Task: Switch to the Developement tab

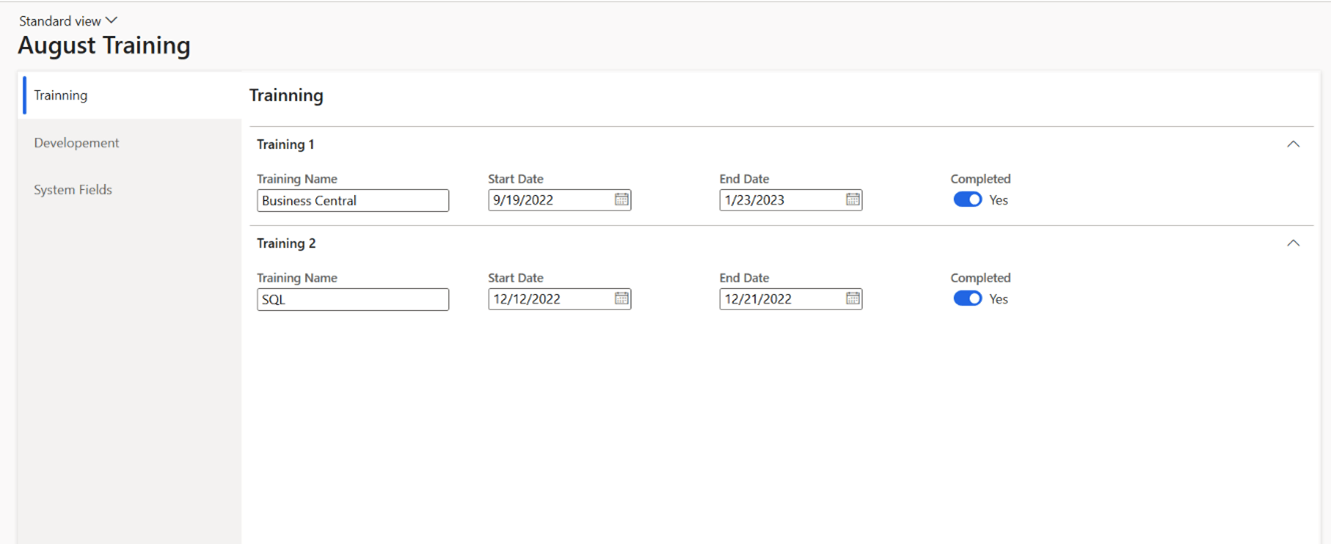Action: pos(76,143)
